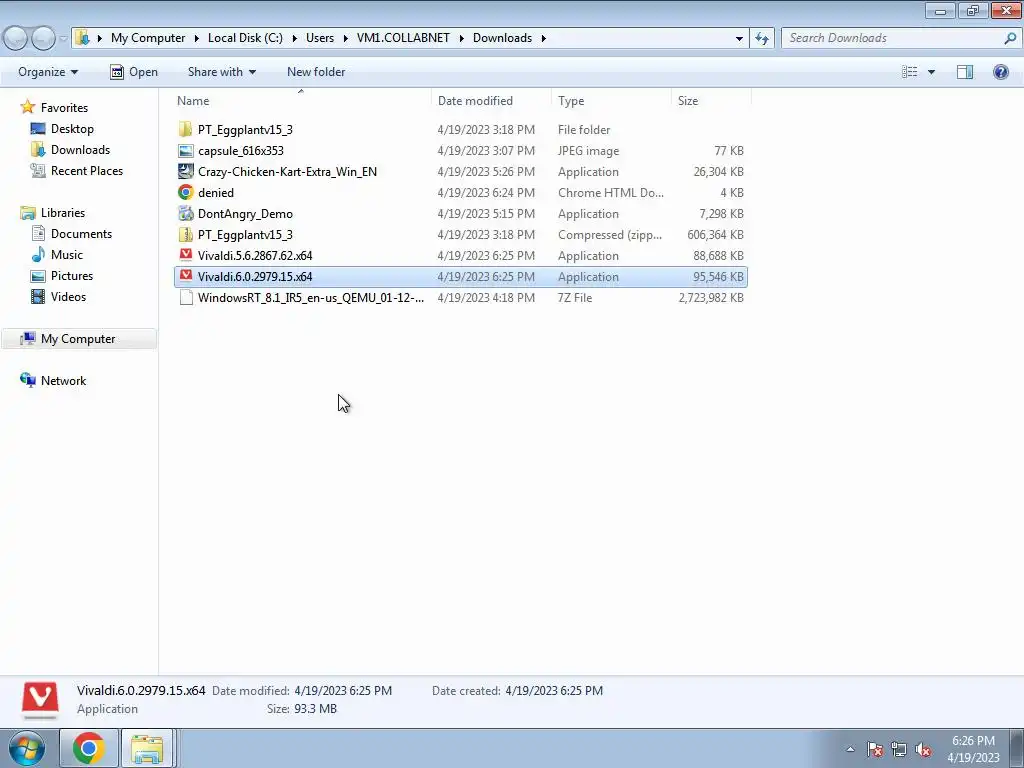The image size is (1024, 768).
Task: Select the file name DontAngry_Demo
Action: pyautogui.click(x=245, y=214)
